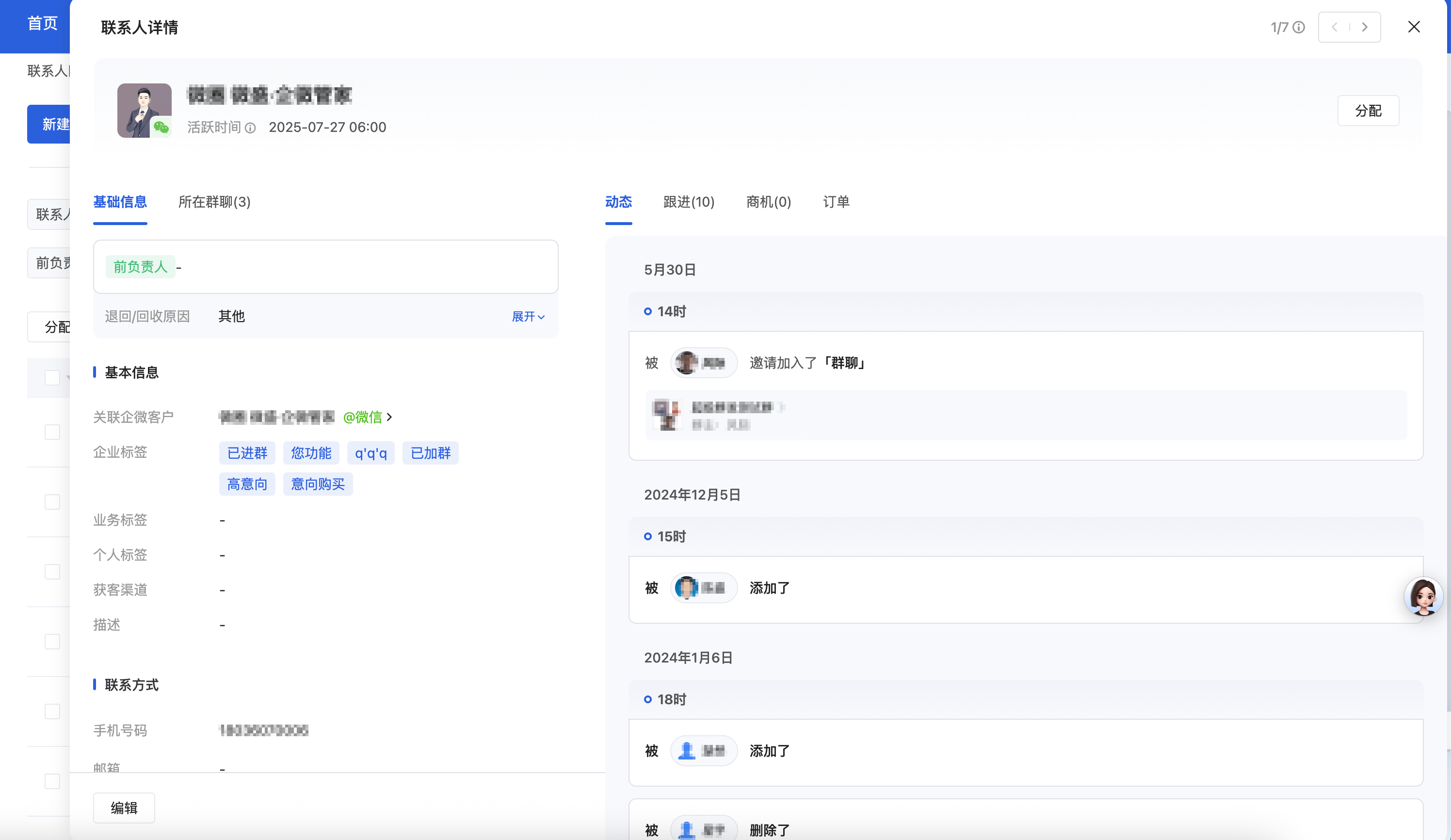Open the 跟进(10) tab
The width and height of the screenshot is (1451, 840).
click(689, 202)
